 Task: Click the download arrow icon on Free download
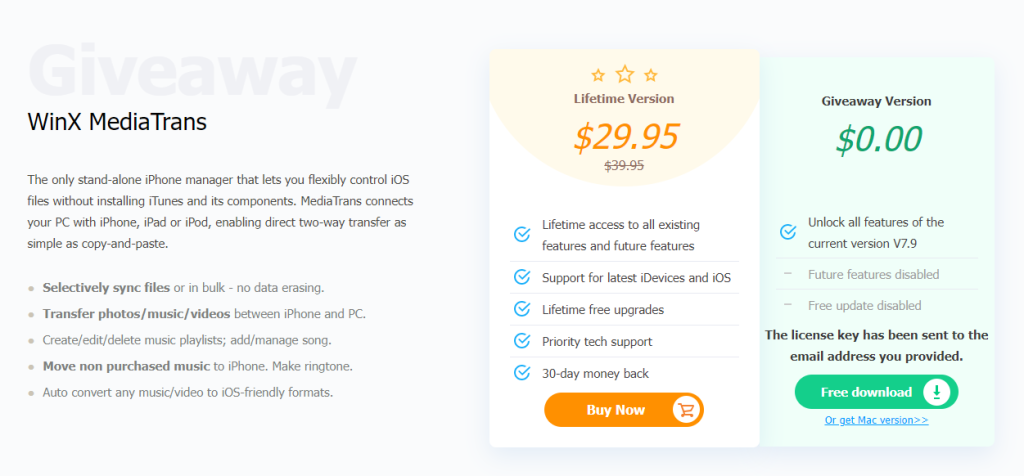click(936, 392)
